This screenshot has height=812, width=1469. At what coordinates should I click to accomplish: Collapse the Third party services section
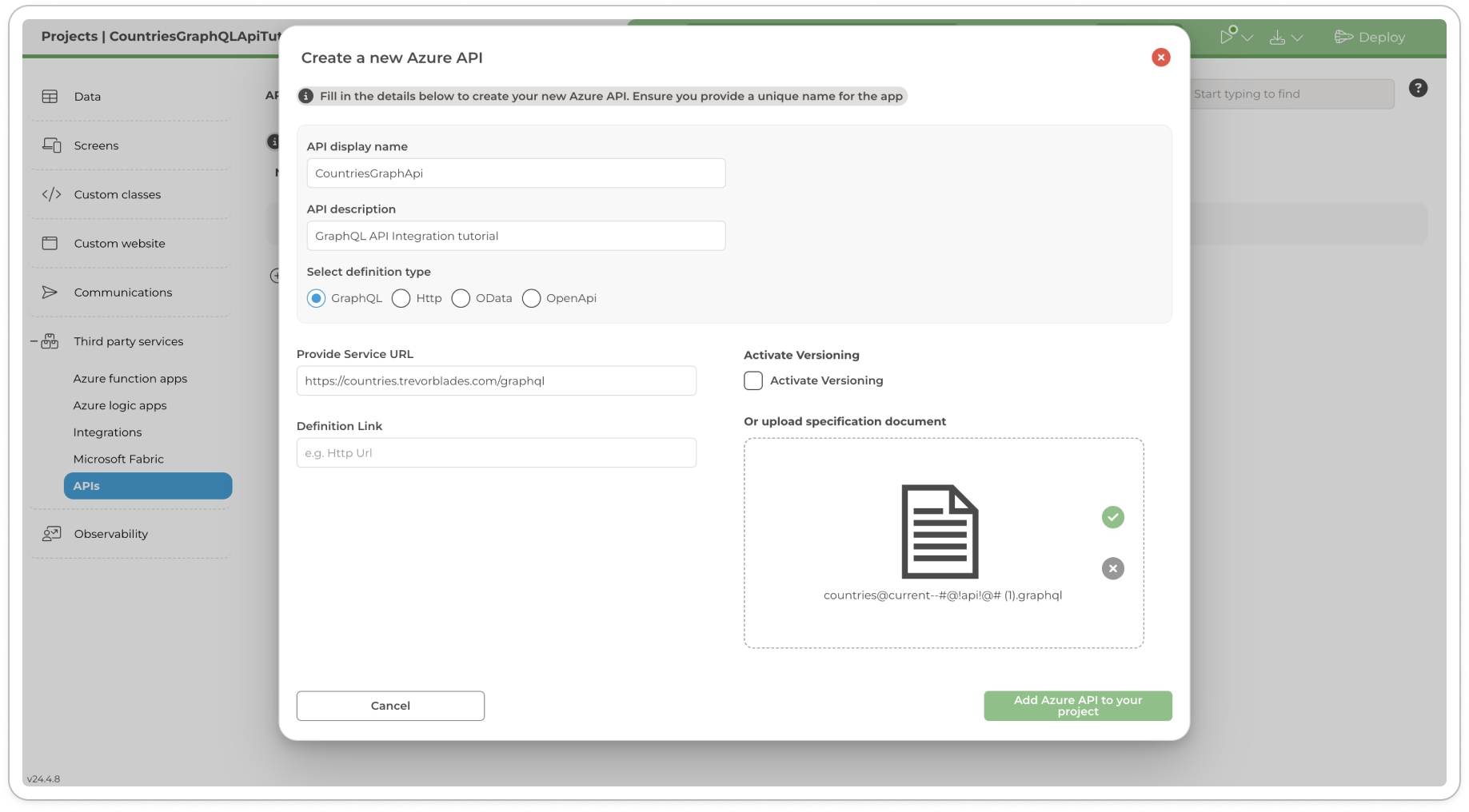[34, 341]
